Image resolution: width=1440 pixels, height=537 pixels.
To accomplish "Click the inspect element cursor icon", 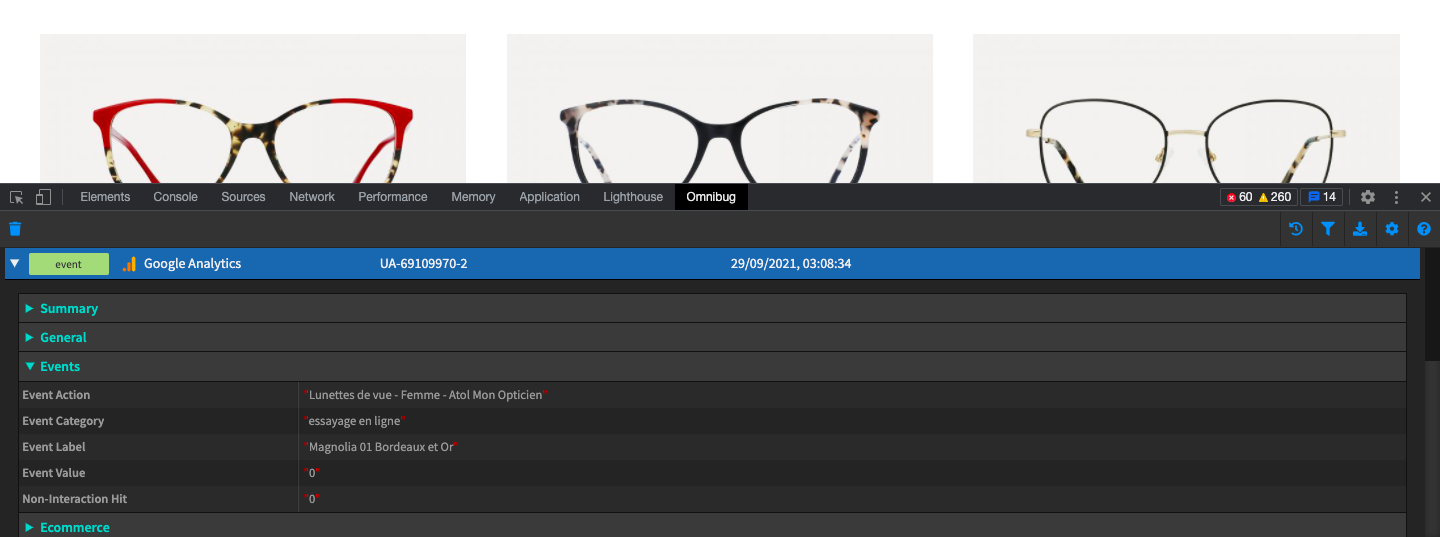I will point(17,197).
